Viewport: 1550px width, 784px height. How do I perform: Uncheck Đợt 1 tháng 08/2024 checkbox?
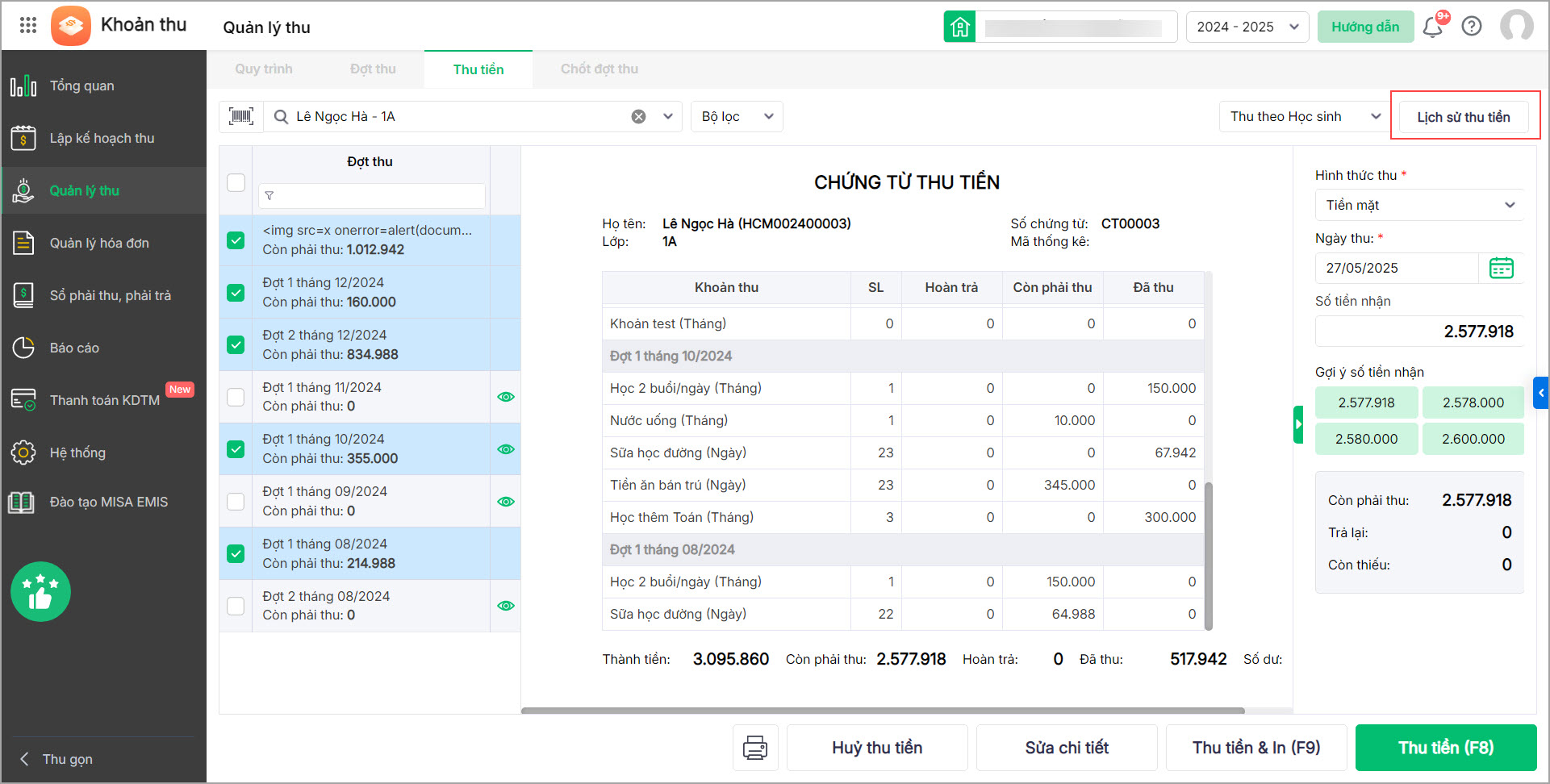click(236, 554)
